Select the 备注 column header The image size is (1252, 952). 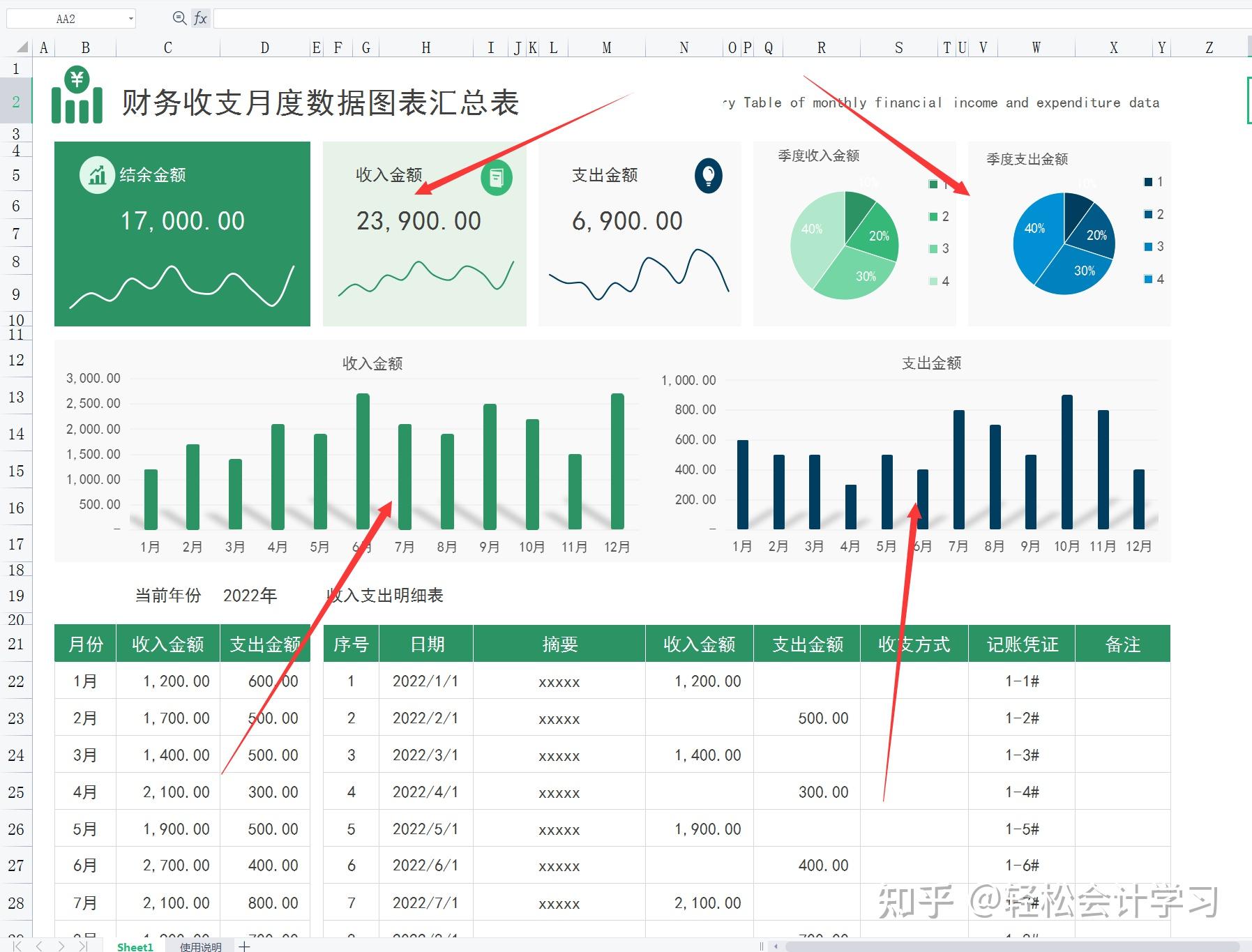[x=1122, y=644]
